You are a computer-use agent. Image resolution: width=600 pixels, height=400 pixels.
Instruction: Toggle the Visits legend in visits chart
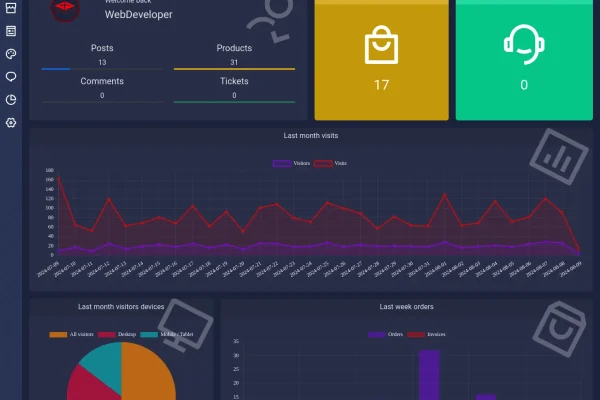pyautogui.click(x=330, y=163)
